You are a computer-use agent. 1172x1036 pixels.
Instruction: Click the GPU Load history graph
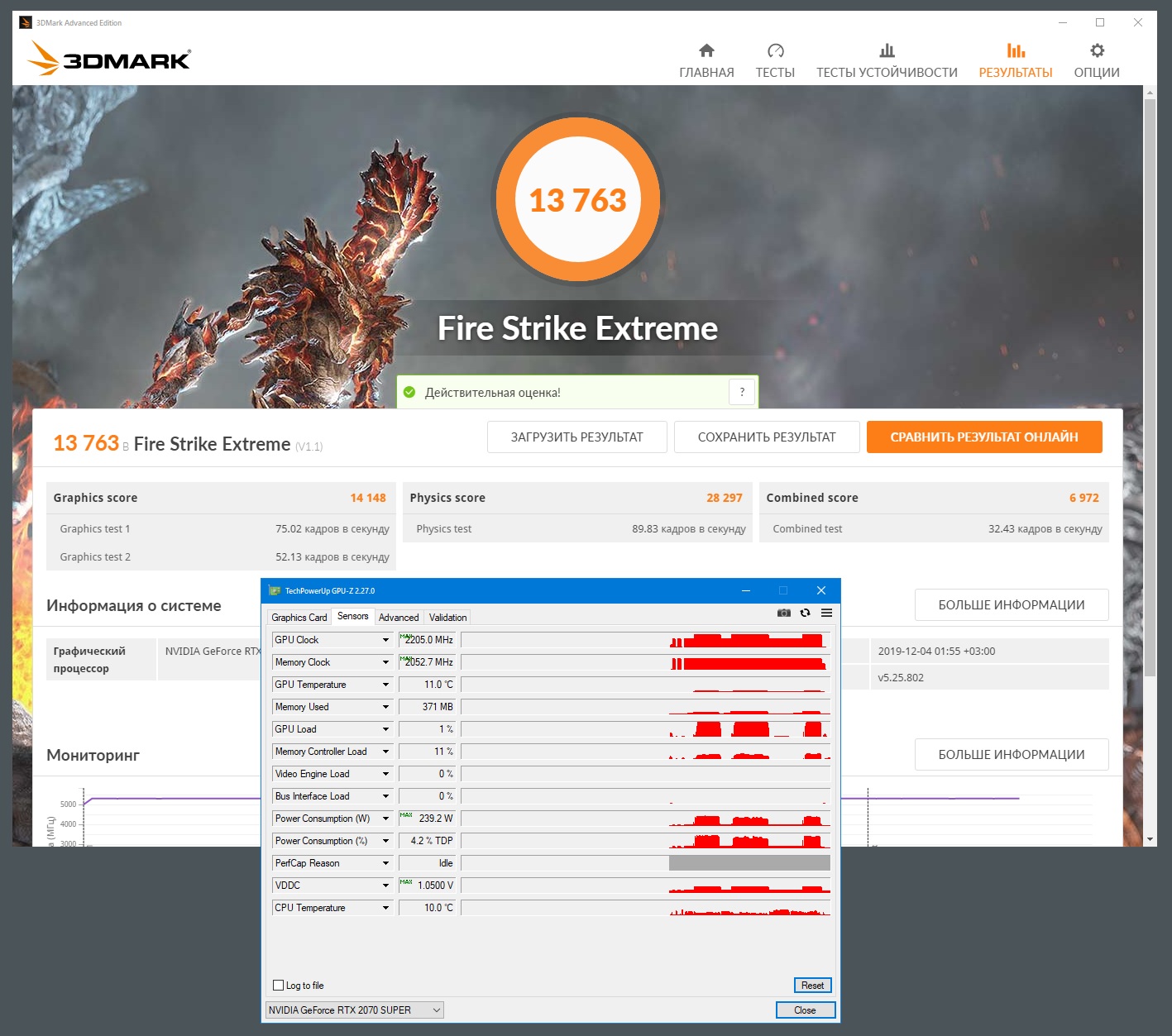646,729
